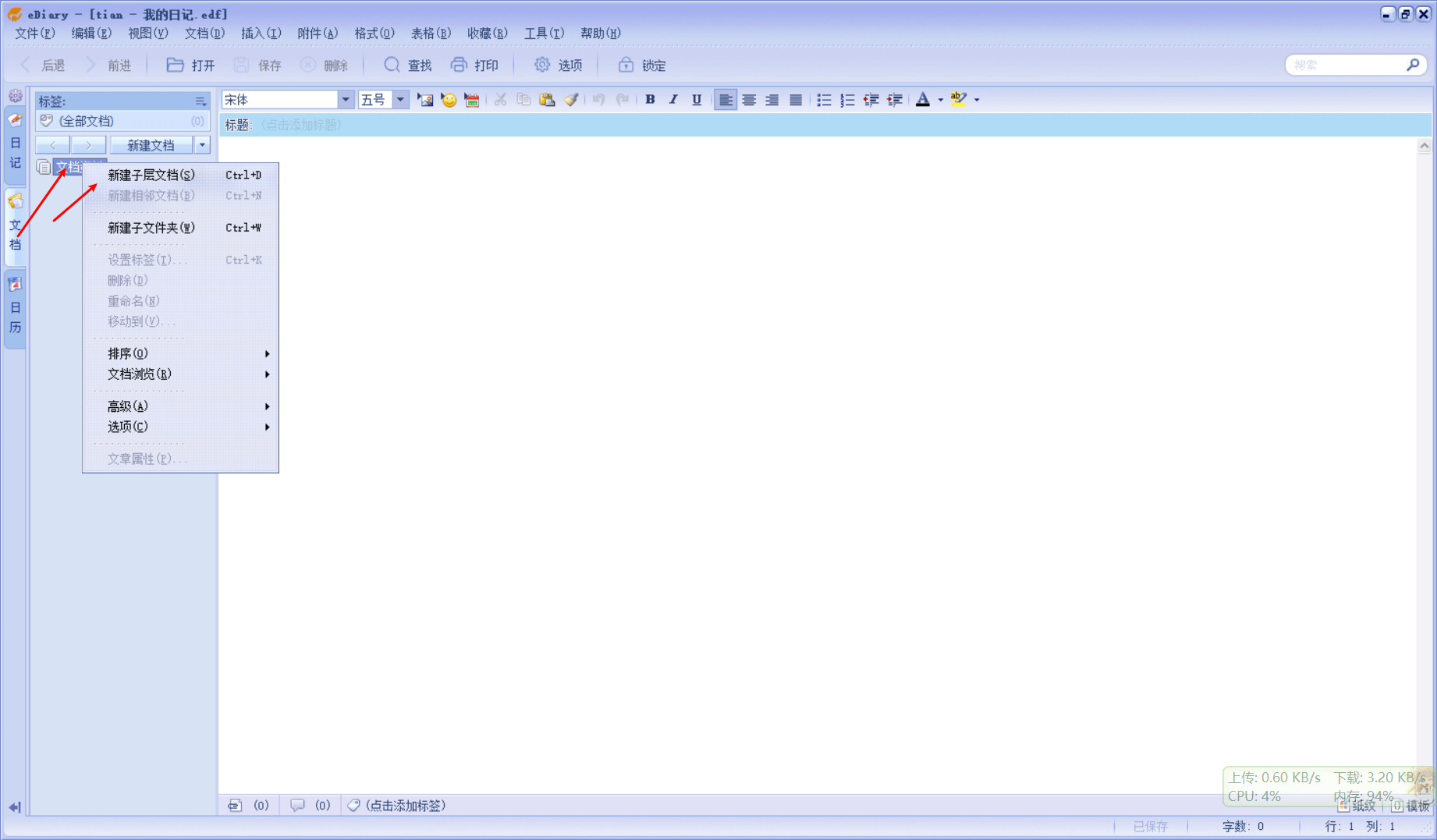This screenshot has width=1437, height=840.
Task: Click the 打开 toolbar button
Action: tap(191, 66)
